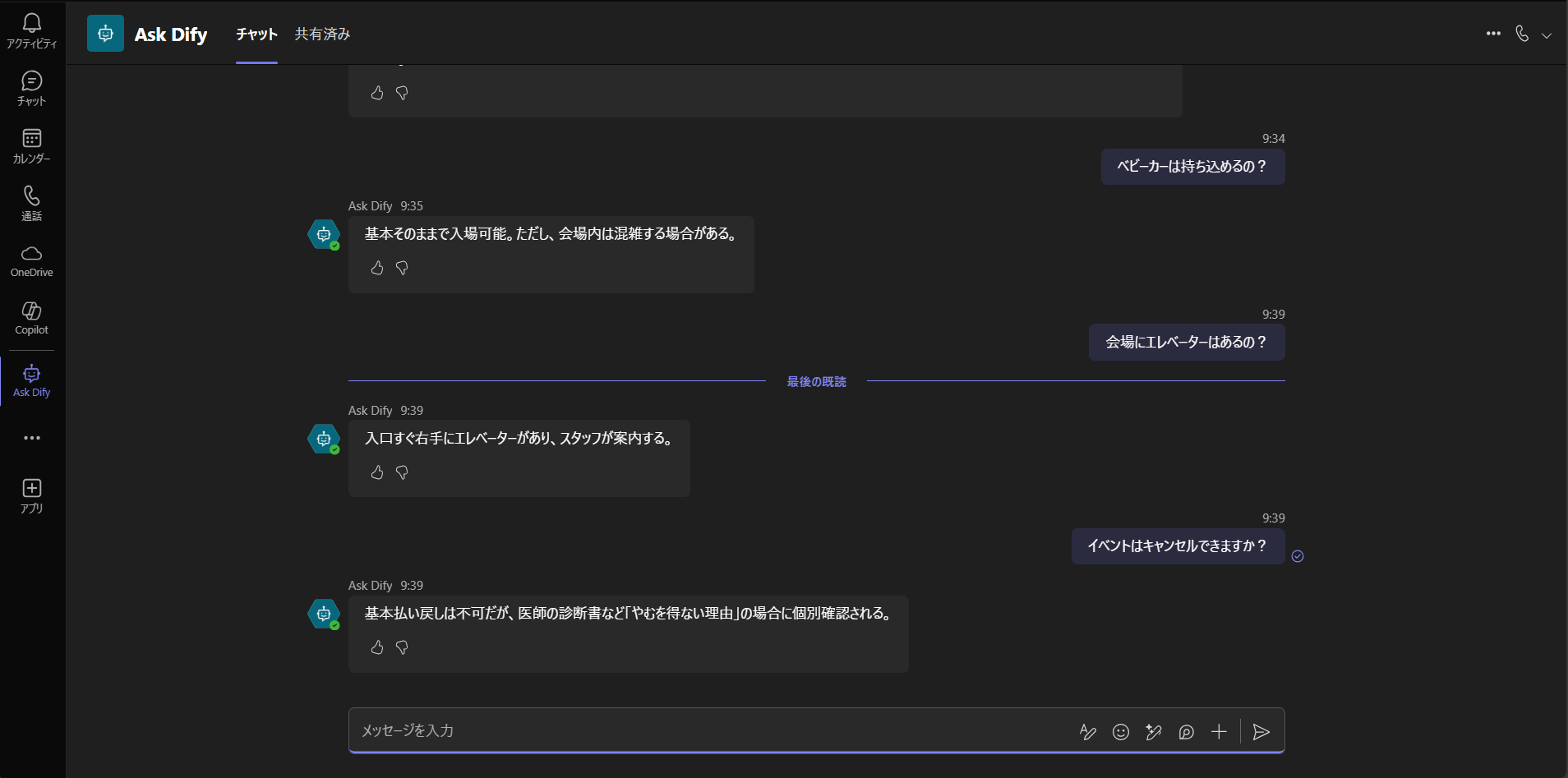Image resolution: width=1568 pixels, height=778 pixels.
Task: Dislike the refund answer with thumbs down
Action: coord(402,647)
